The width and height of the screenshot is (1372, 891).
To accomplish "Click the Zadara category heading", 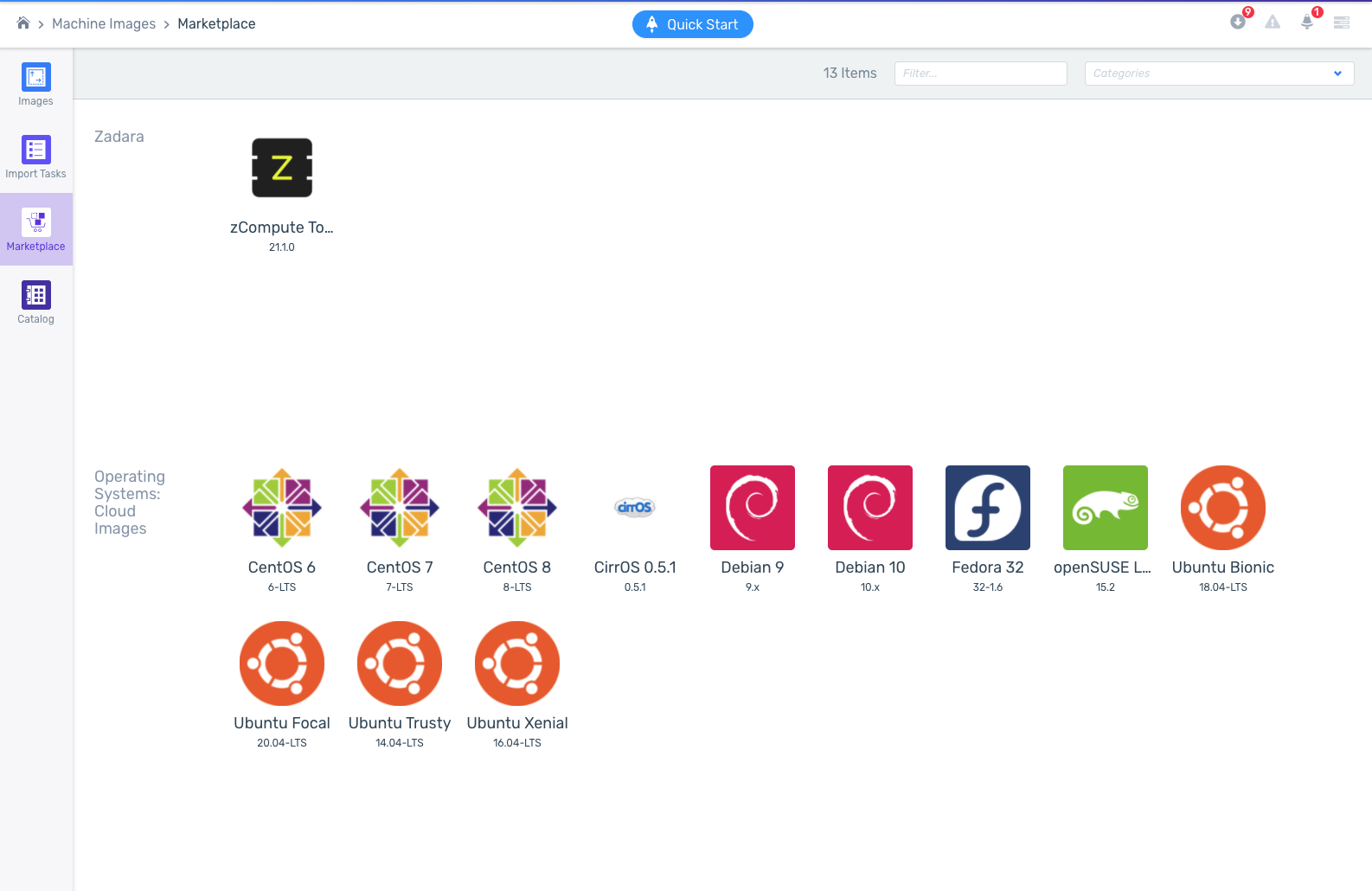I will pyautogui.click(x=119, y=137).
